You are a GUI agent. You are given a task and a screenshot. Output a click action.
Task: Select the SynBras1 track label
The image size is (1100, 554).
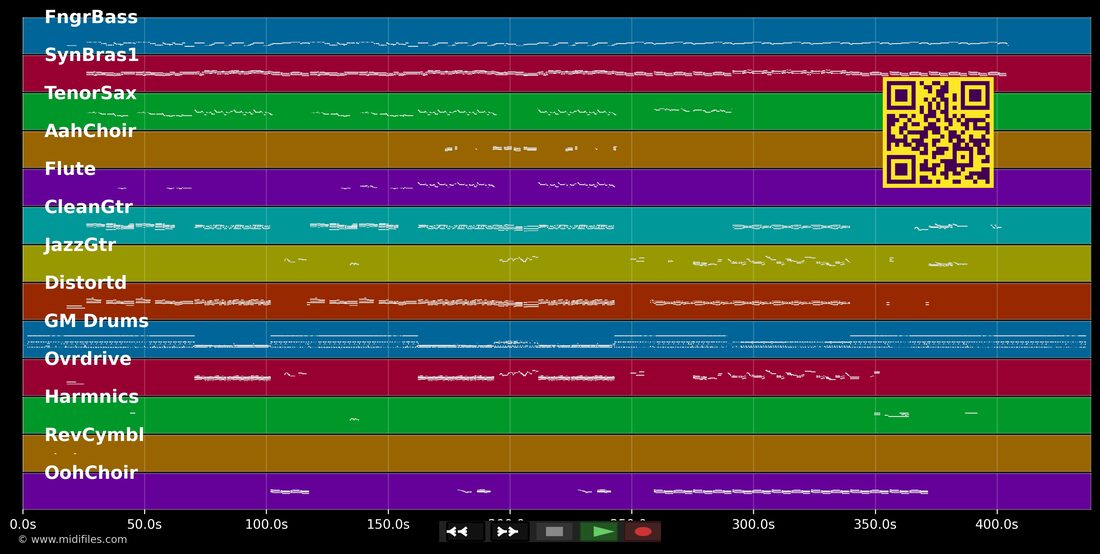click(92, 55)
